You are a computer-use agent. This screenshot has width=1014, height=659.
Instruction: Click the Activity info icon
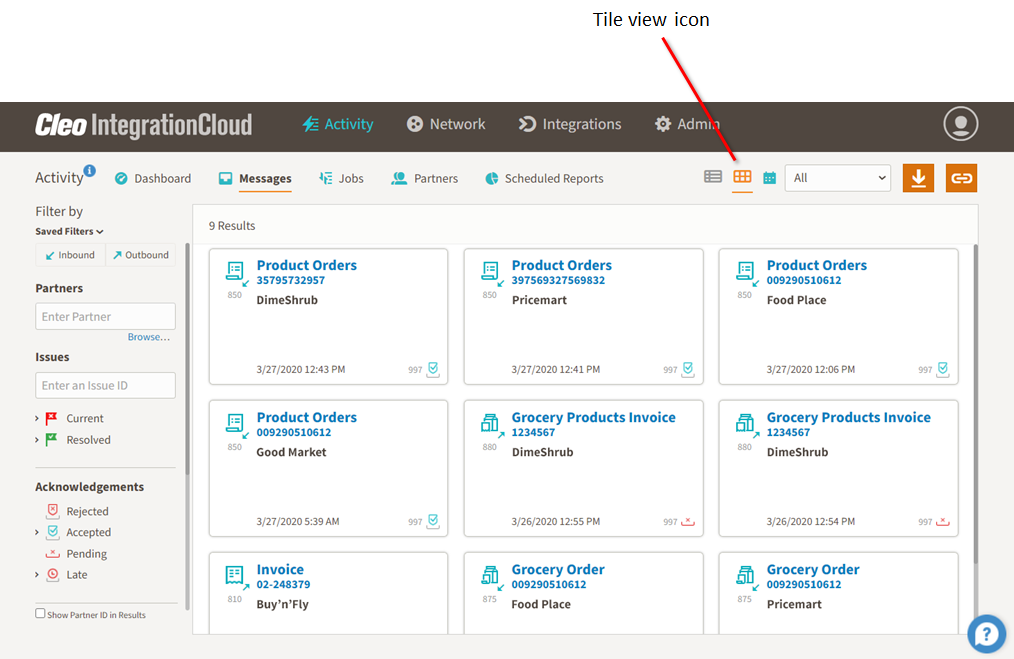click(x=90, y=171)
